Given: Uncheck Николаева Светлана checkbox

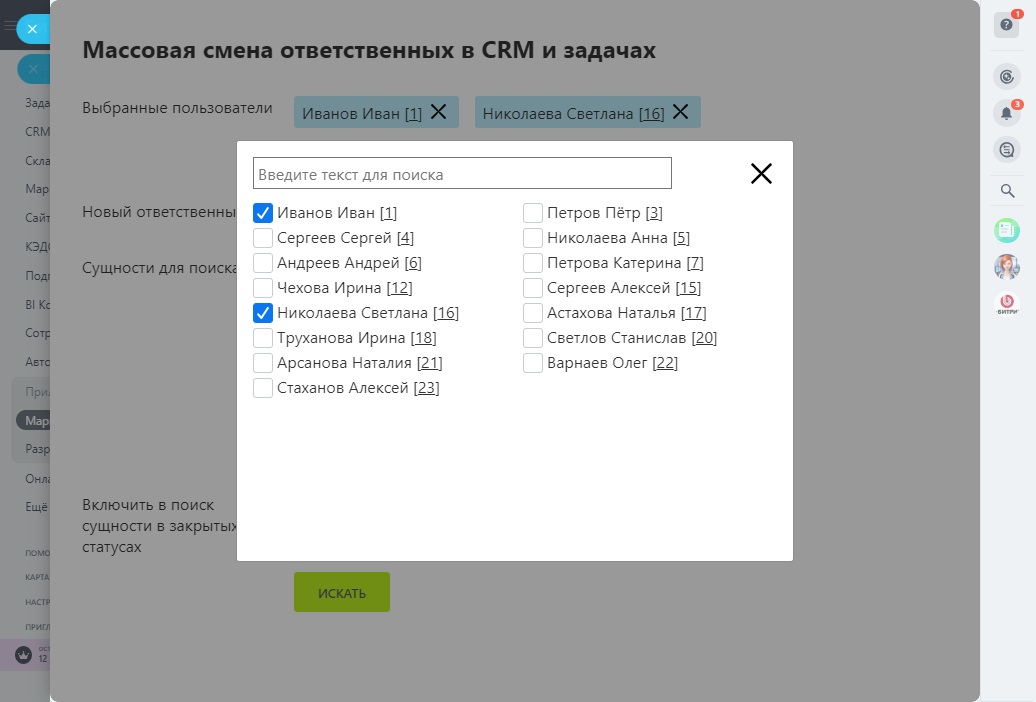Looking at the screenshot, I should pos(263,313).
